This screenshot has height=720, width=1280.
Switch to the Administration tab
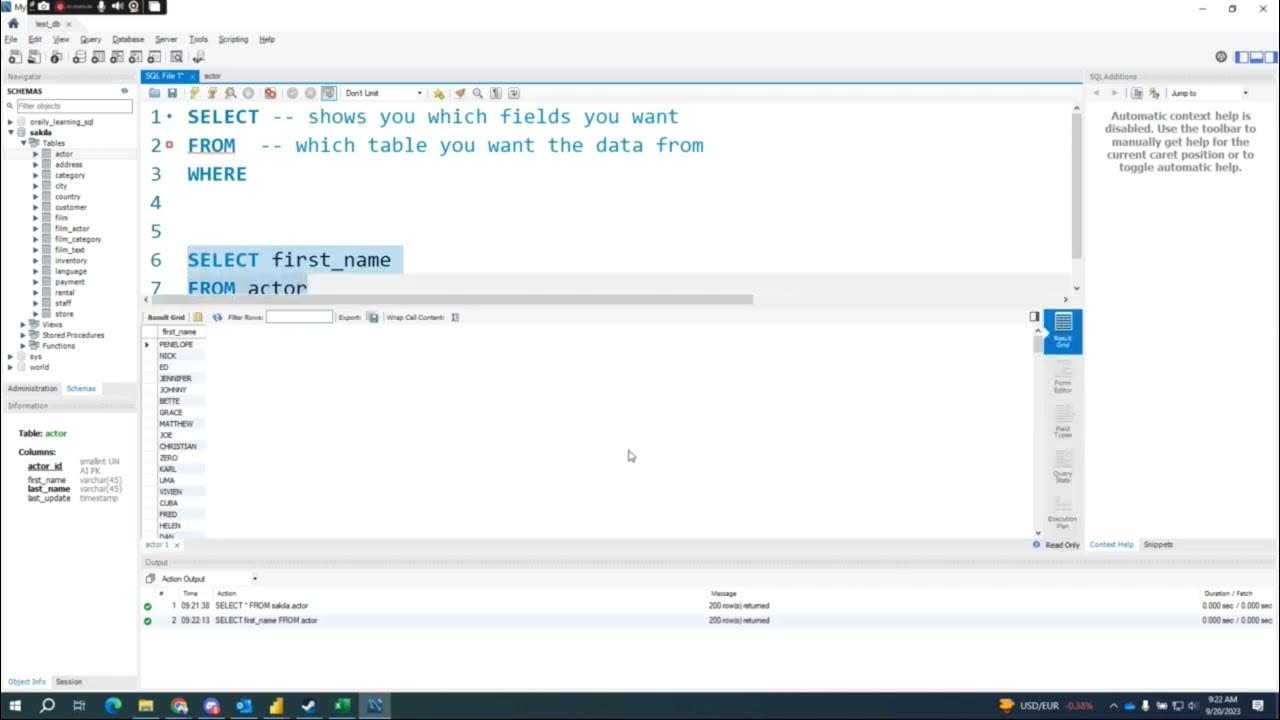pos(32,388)
